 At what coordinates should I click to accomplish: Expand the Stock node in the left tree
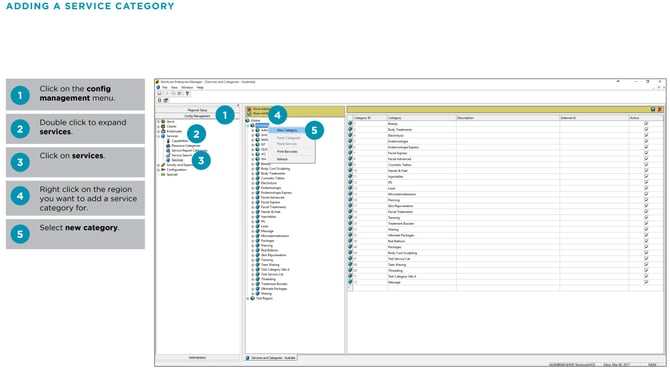point(159,122)
